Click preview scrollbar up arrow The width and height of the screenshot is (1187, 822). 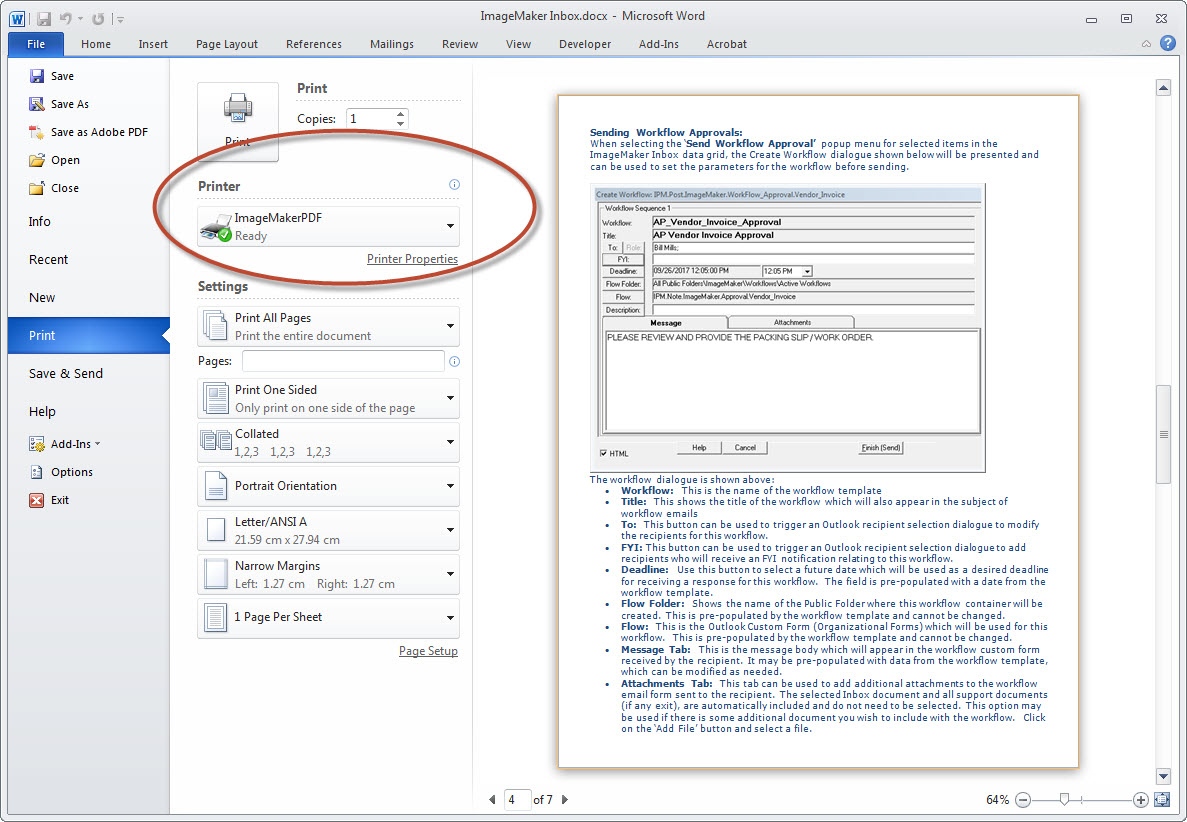point(1164,88)
